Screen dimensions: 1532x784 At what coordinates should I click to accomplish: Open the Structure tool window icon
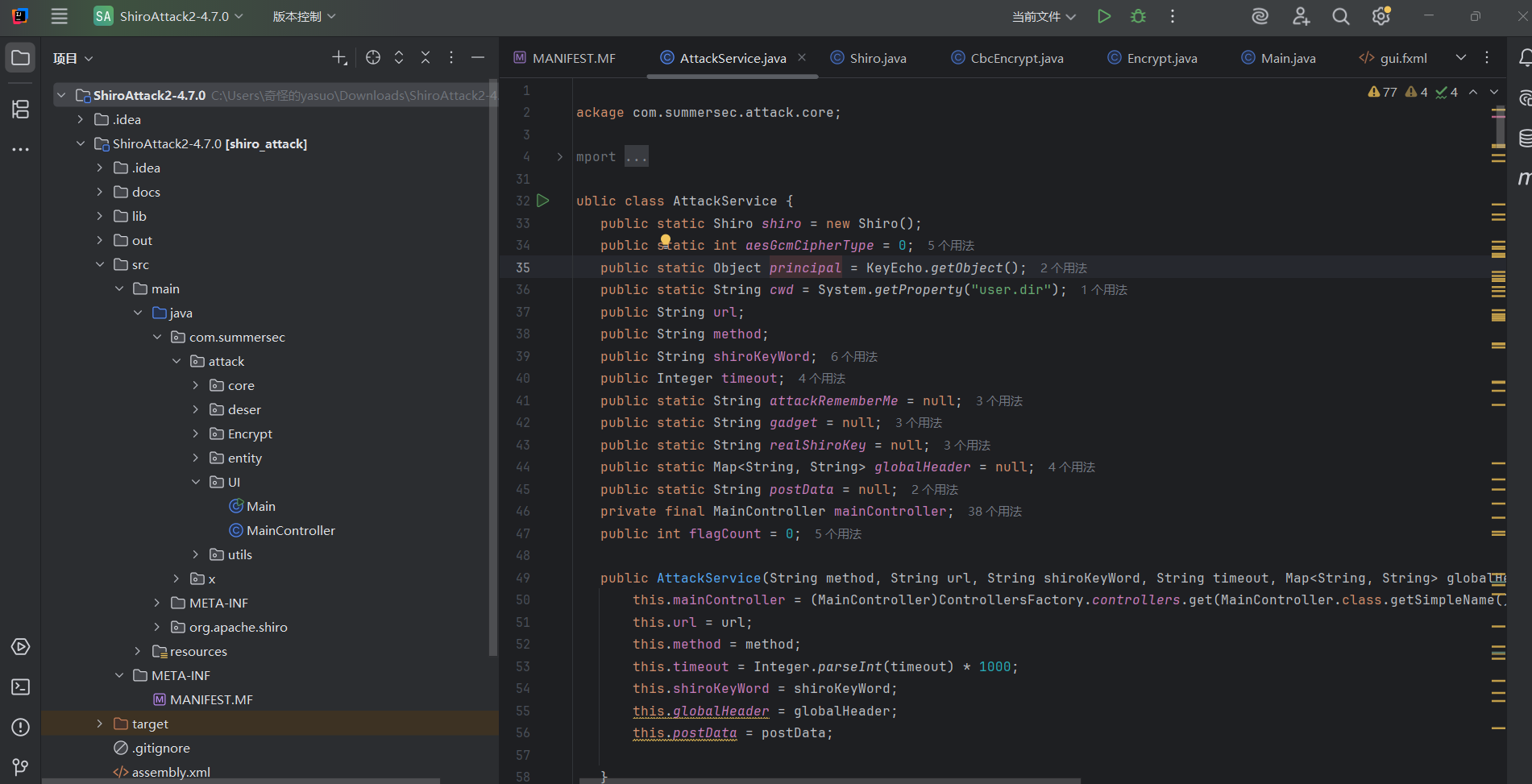[x=21, y=109]
